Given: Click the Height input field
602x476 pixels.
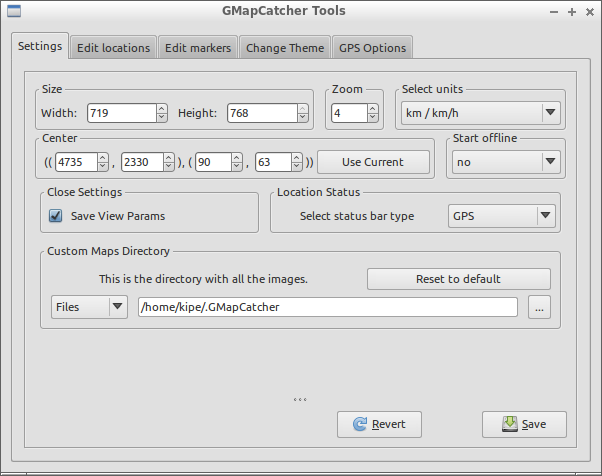Looking at the screenshot, I should point(262,113).
